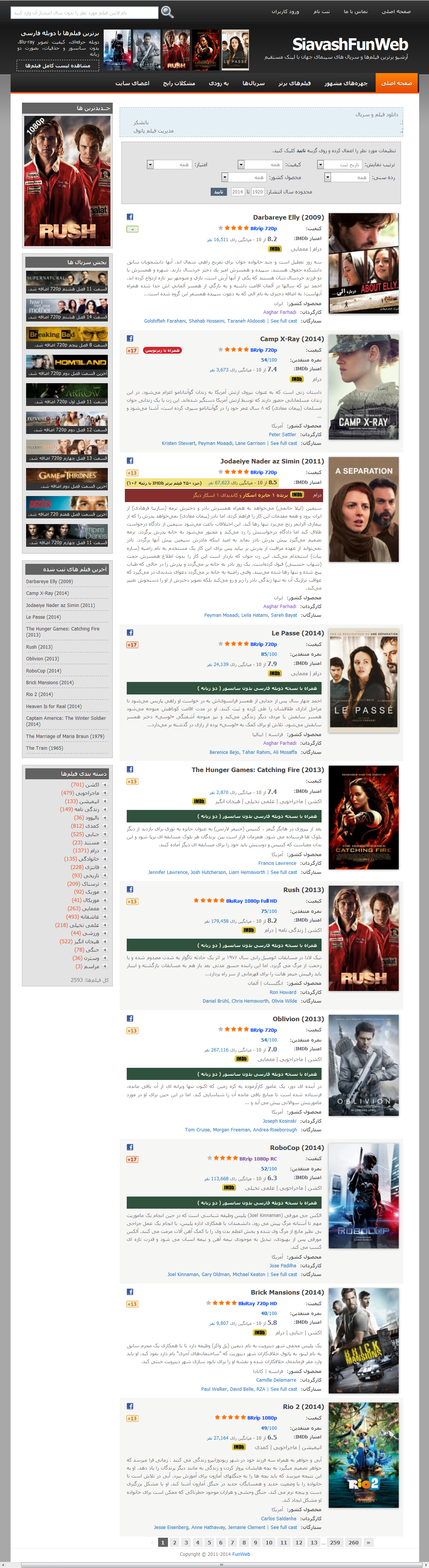
Task: Click Facebook share icon for Le Passe
Action: pos(130,632)
